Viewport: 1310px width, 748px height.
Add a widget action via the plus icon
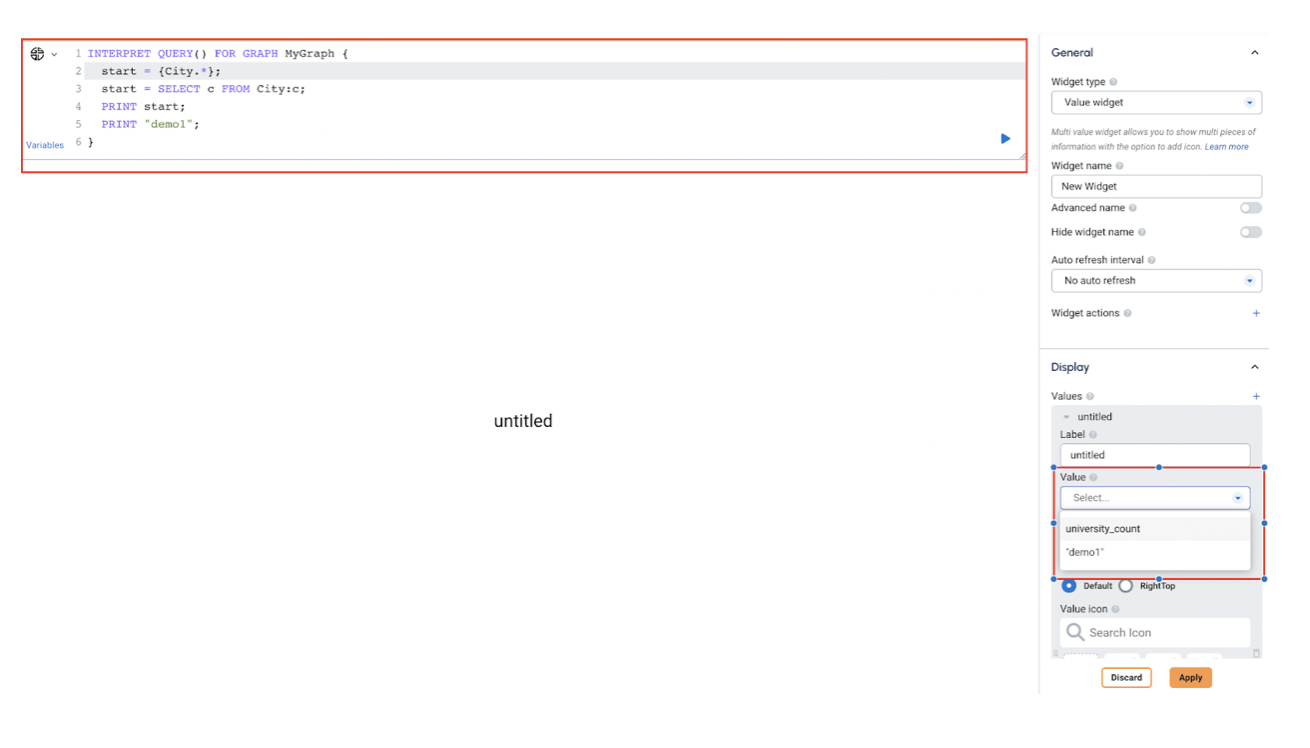pos(1256,313)
